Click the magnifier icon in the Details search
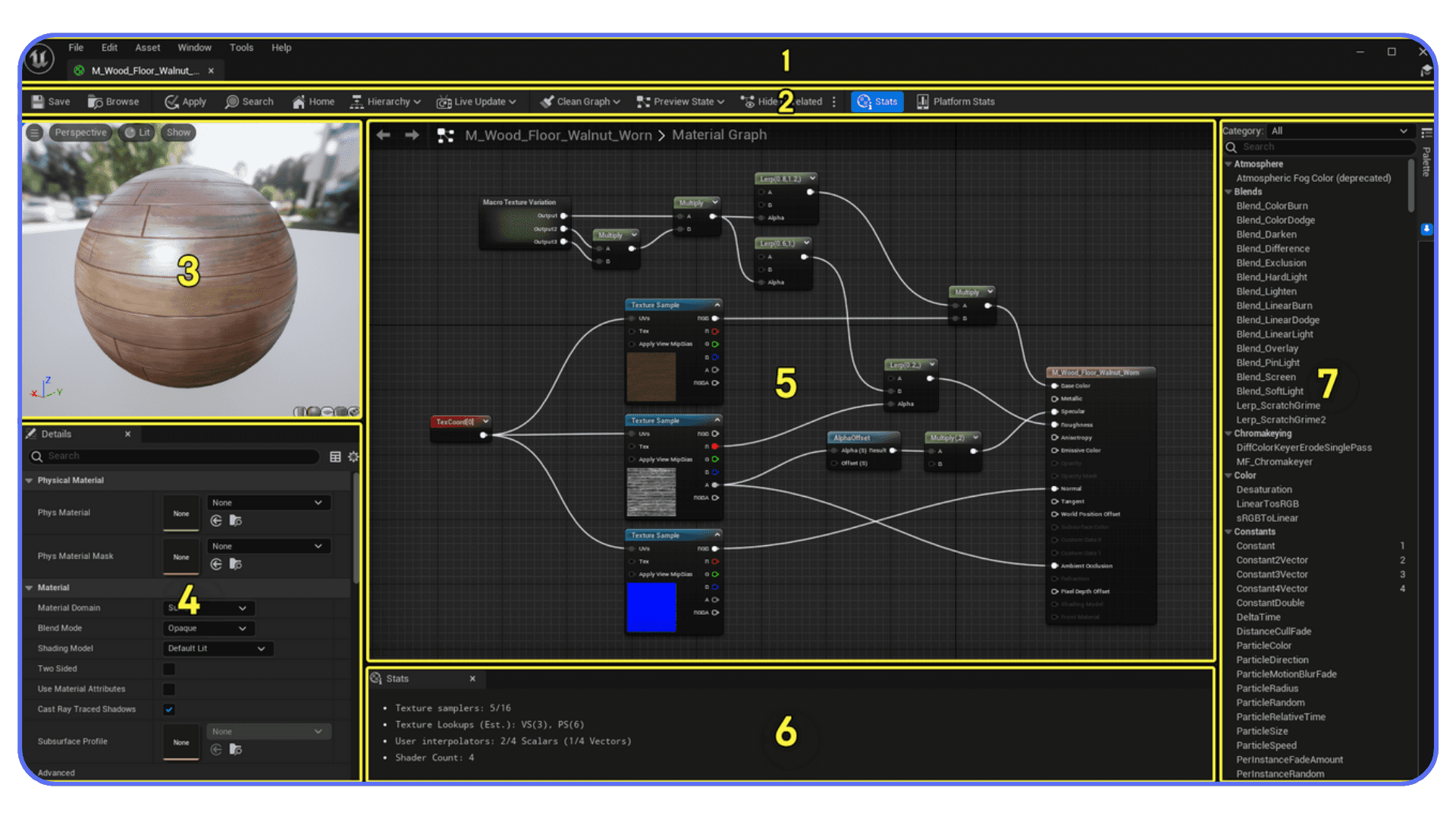This screenshot has width=1456, height=819. coord(36,457)
